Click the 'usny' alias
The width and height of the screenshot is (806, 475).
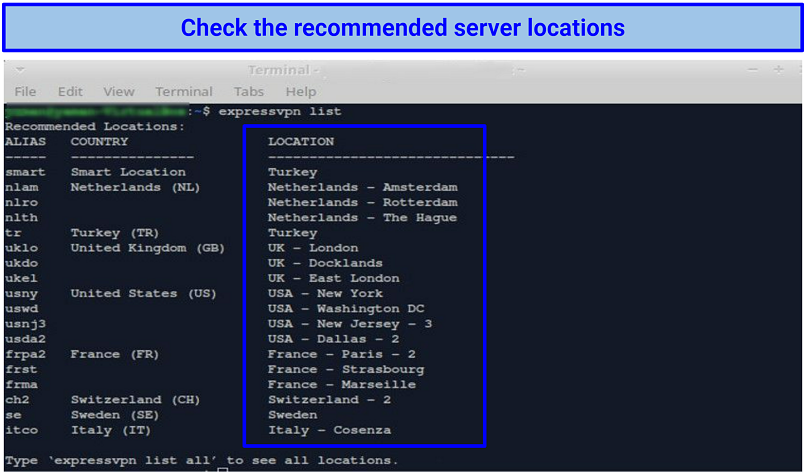click(x=22, y=294)
